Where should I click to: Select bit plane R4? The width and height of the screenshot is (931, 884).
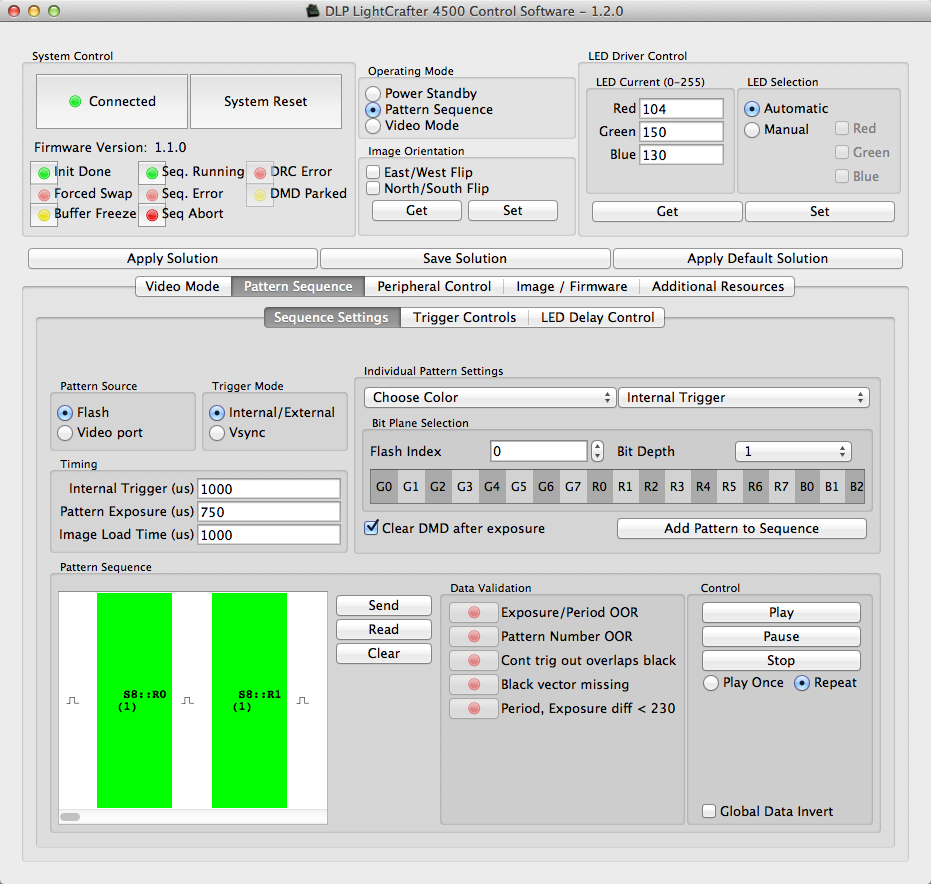tap(703, 487)
